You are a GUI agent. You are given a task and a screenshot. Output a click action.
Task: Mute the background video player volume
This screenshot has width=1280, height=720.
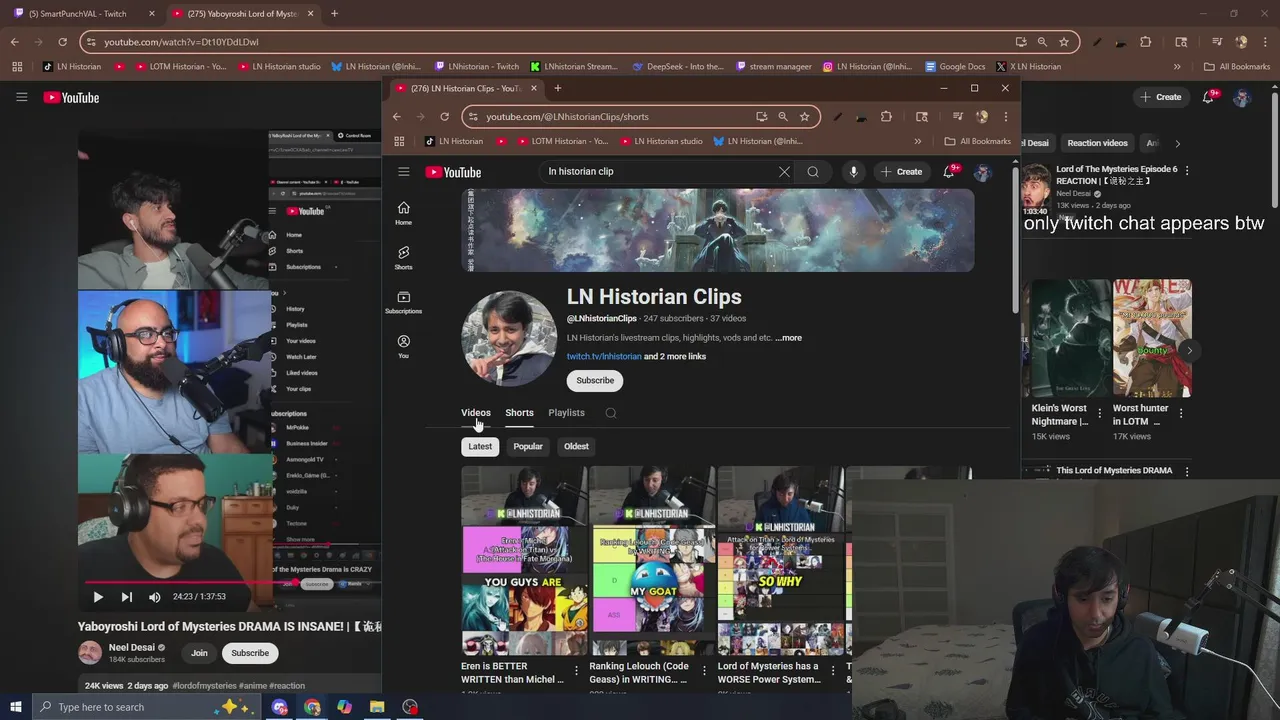[x=154, y=597]
